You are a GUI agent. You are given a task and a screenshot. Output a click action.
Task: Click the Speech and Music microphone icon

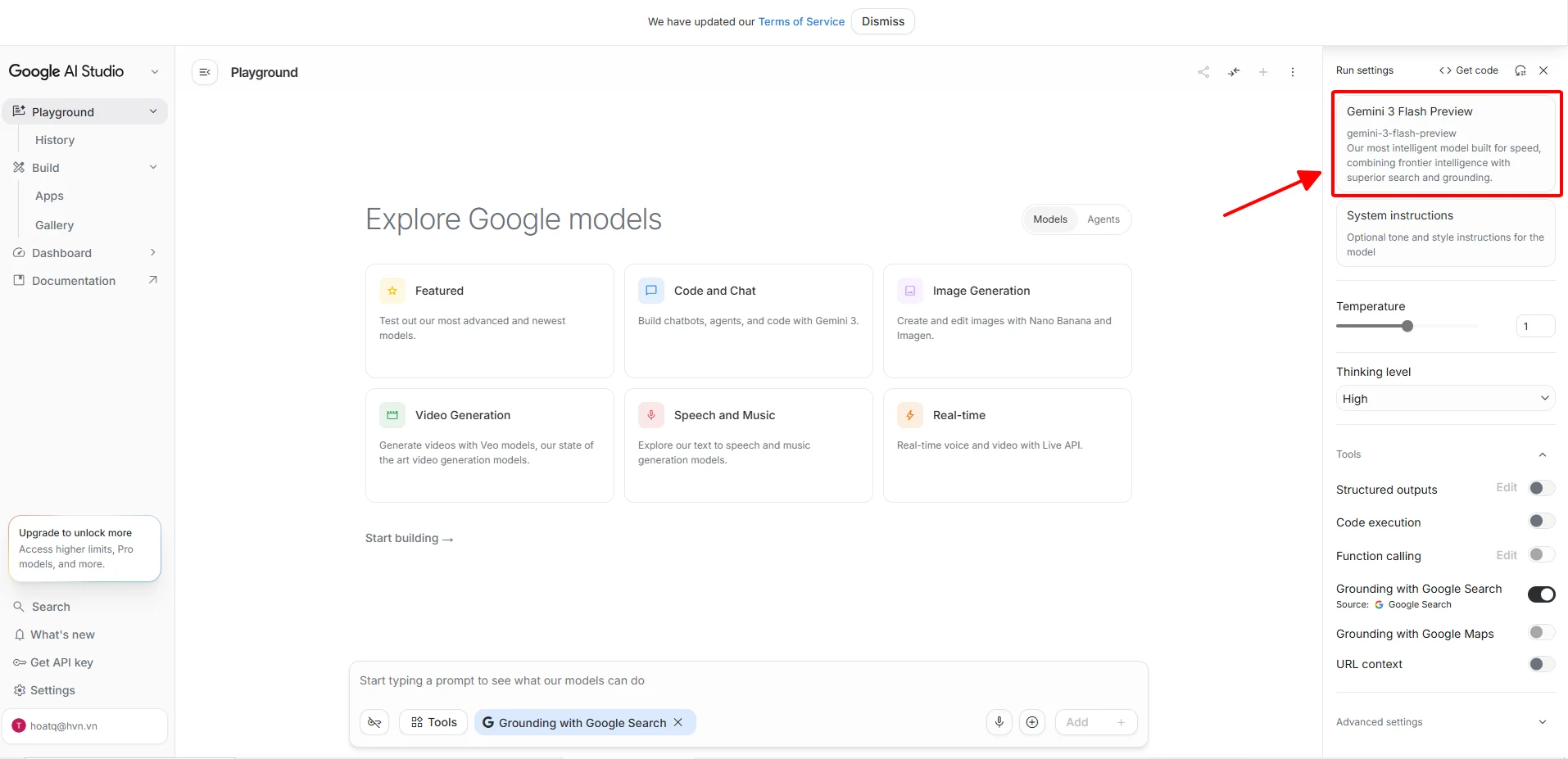651,415
